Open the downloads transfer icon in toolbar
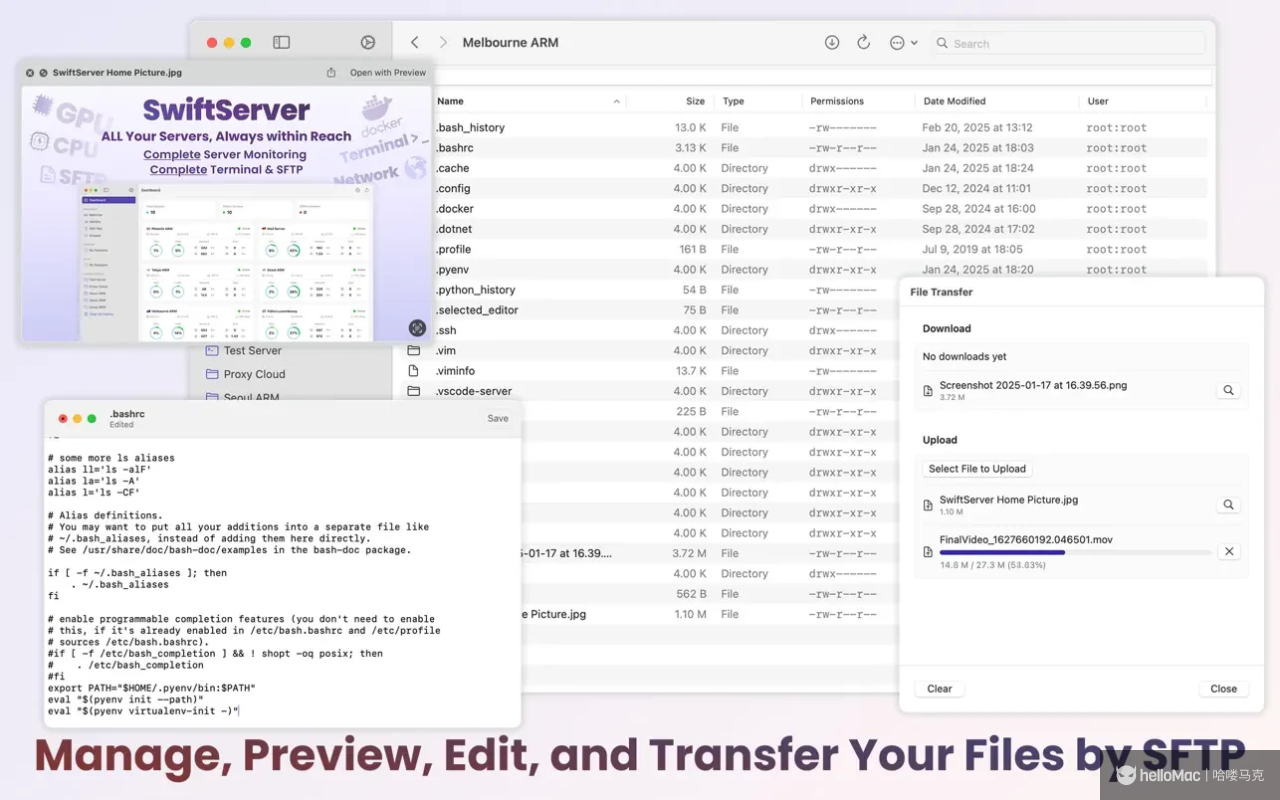Image resolution: width=1280 pixels, height=800 pixels. tap(832, 43)
